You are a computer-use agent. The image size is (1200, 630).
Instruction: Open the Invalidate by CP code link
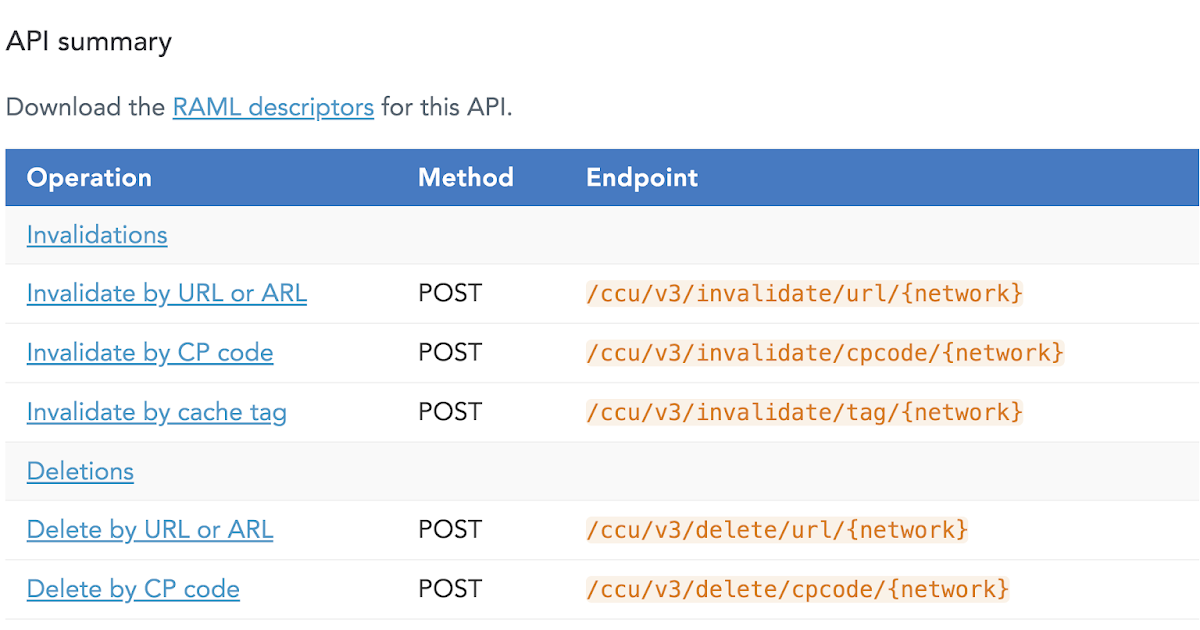(x=149, y=352)
